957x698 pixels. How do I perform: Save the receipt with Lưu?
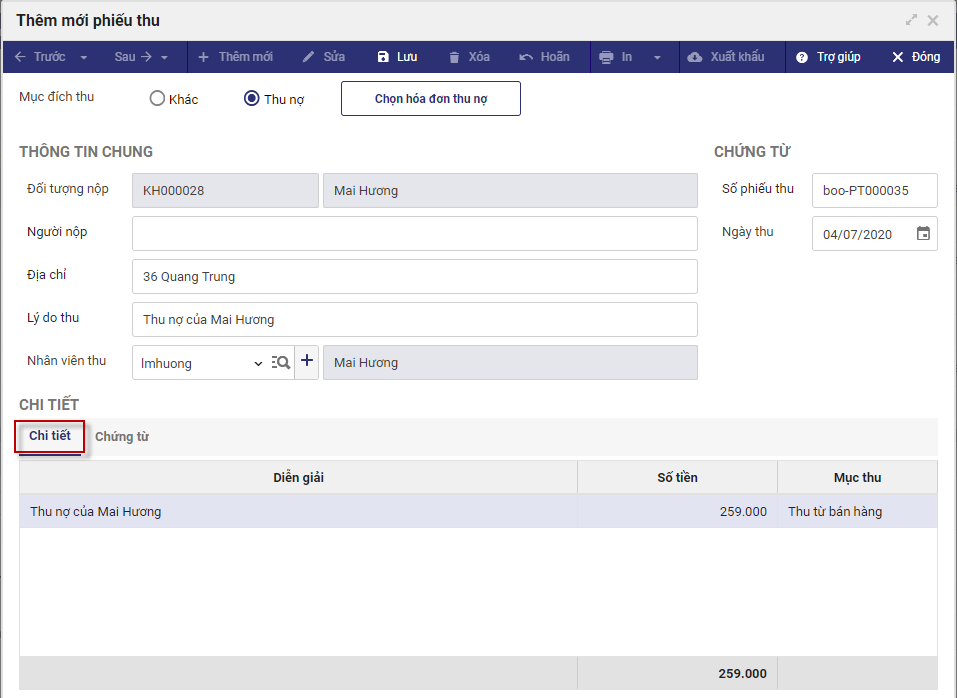click(397, 57)
